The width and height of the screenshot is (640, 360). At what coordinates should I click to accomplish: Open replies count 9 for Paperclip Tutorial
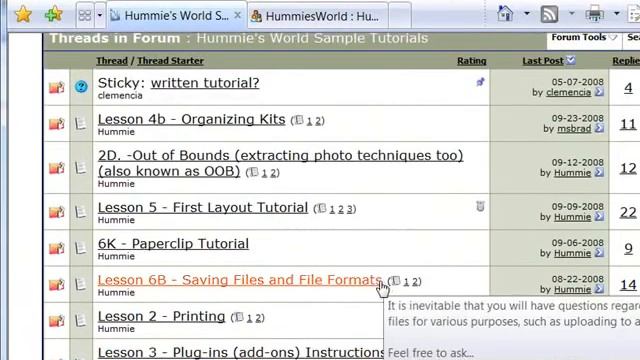[629, 249]
